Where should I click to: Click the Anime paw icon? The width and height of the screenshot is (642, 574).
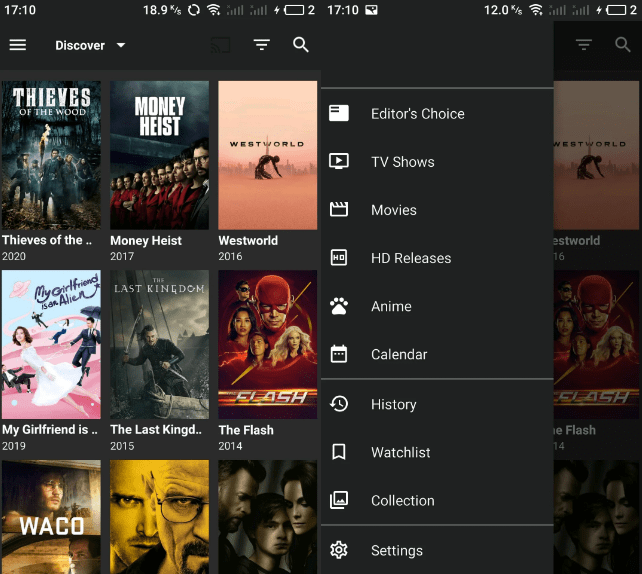coord(339,306)
